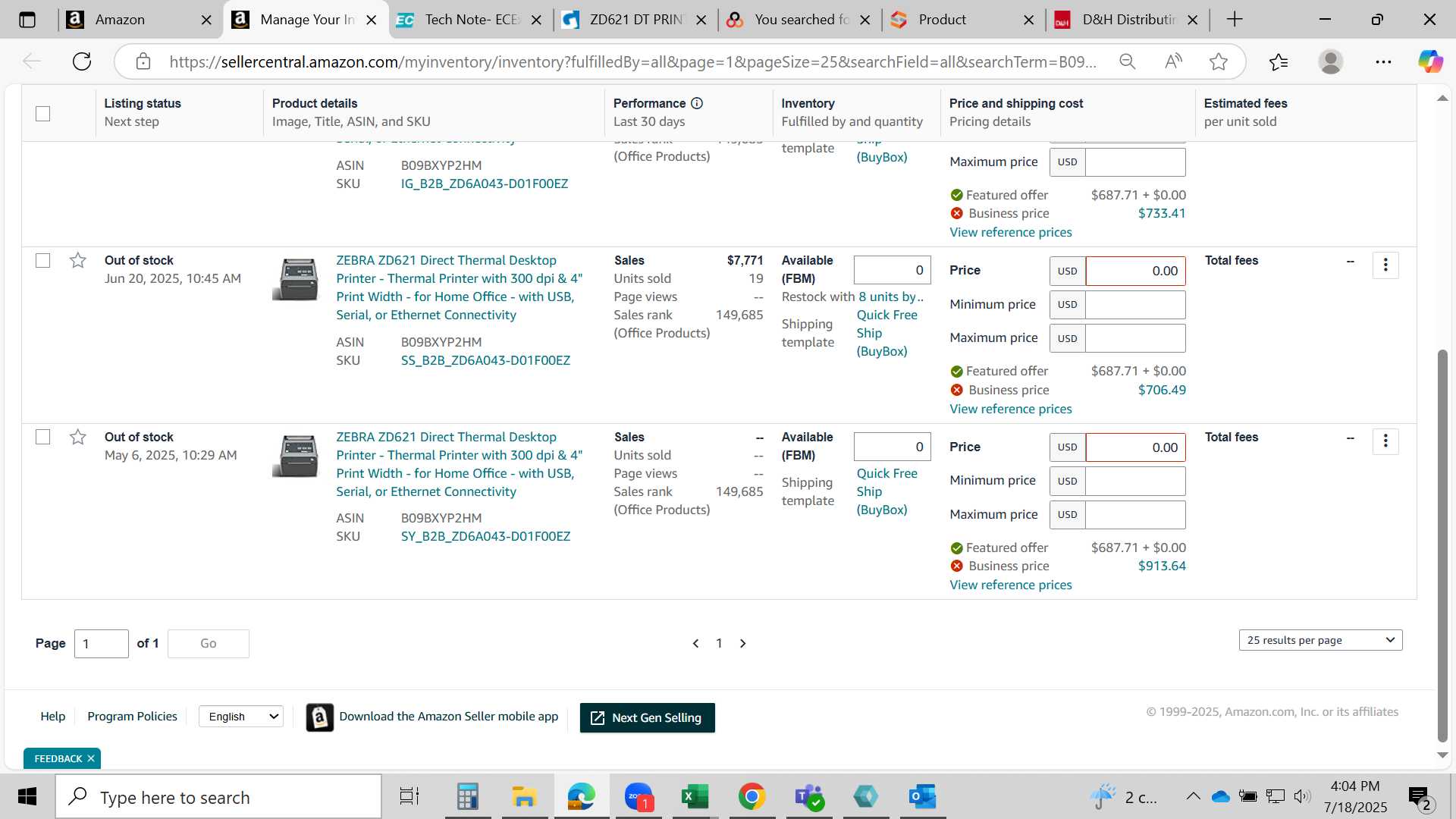Open the browser settings ellipsis menu
The image size is (1456, 819).
coord(1383,61)
